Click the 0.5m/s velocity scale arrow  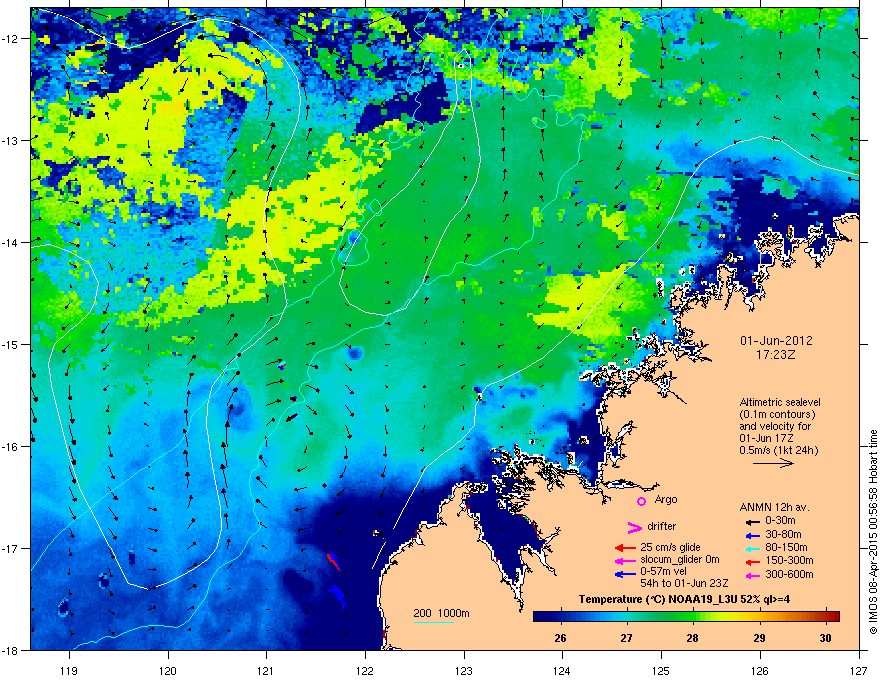pyautogui.click(x=773, y=463)
